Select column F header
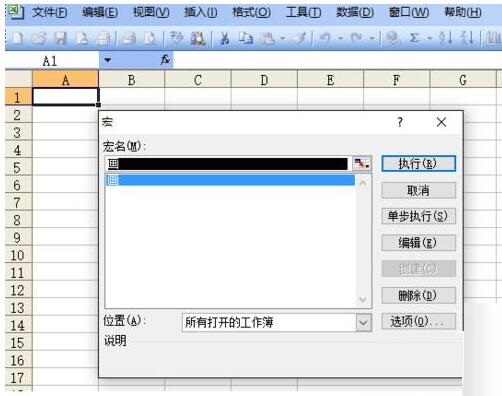The width and height of the screenshot is (502, 396). coord(396,80)
